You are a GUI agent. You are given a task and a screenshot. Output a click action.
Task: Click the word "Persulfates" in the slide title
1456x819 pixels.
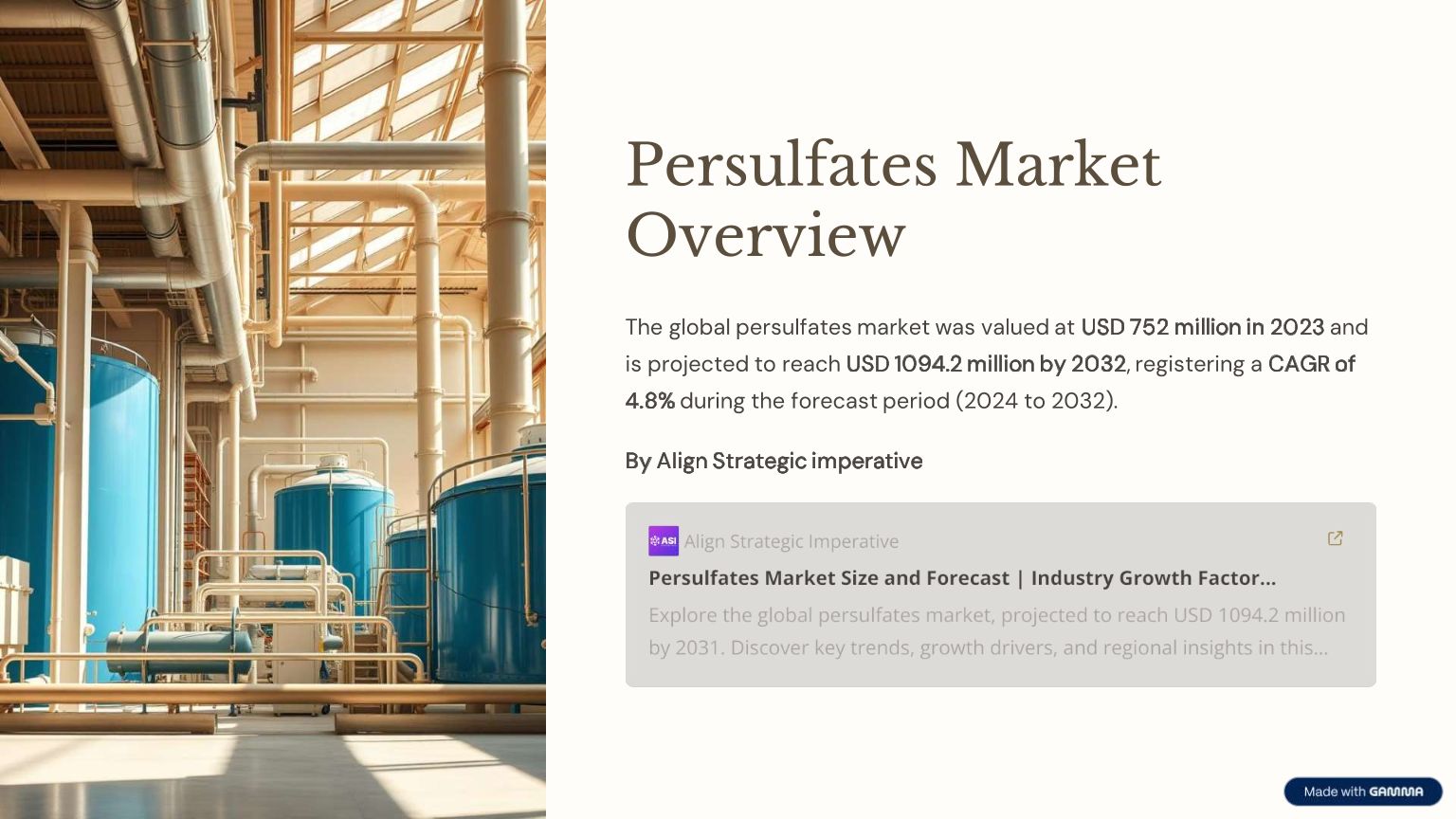781,165
